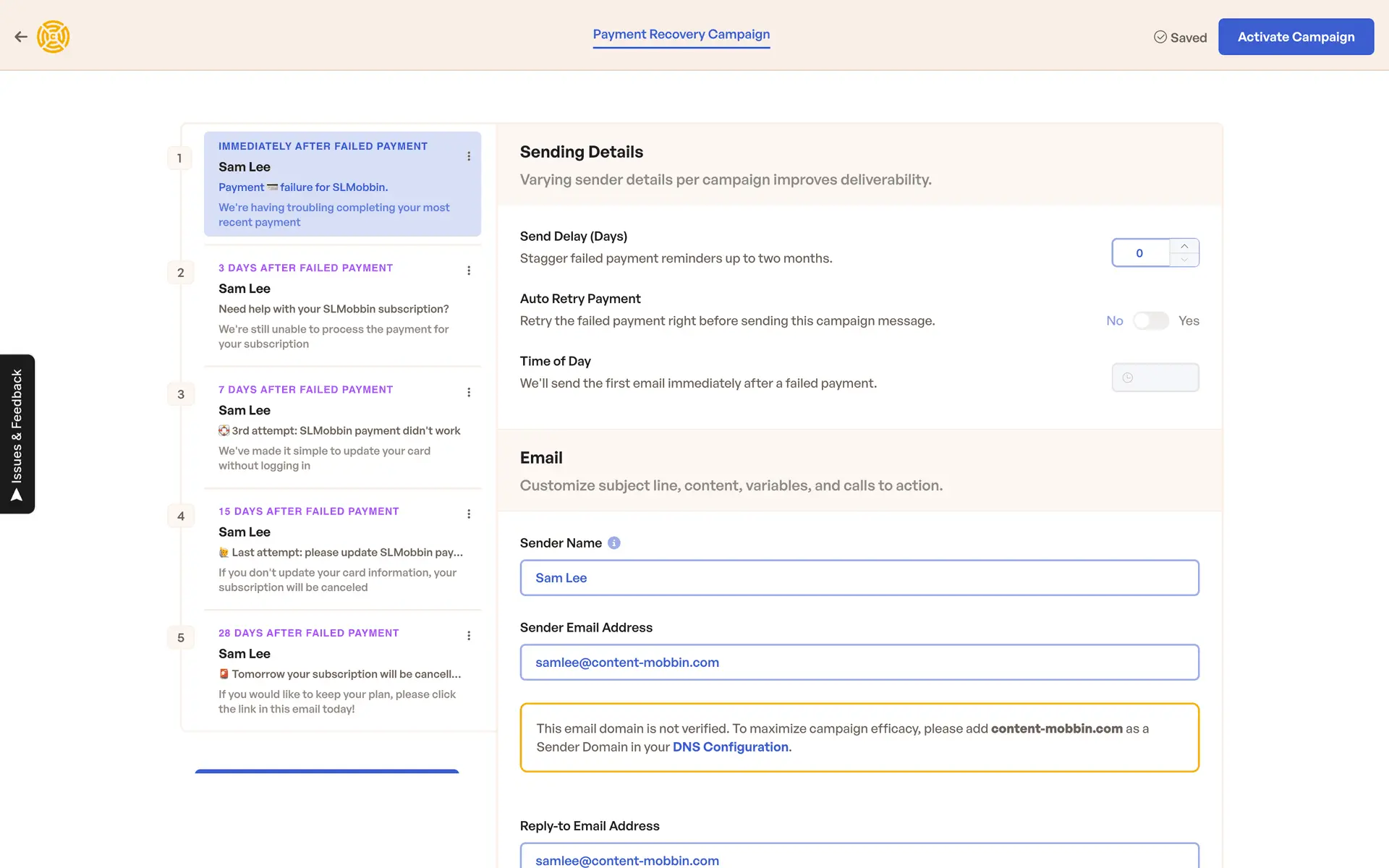Open kebab menu on 3 days email

[469, 271]
